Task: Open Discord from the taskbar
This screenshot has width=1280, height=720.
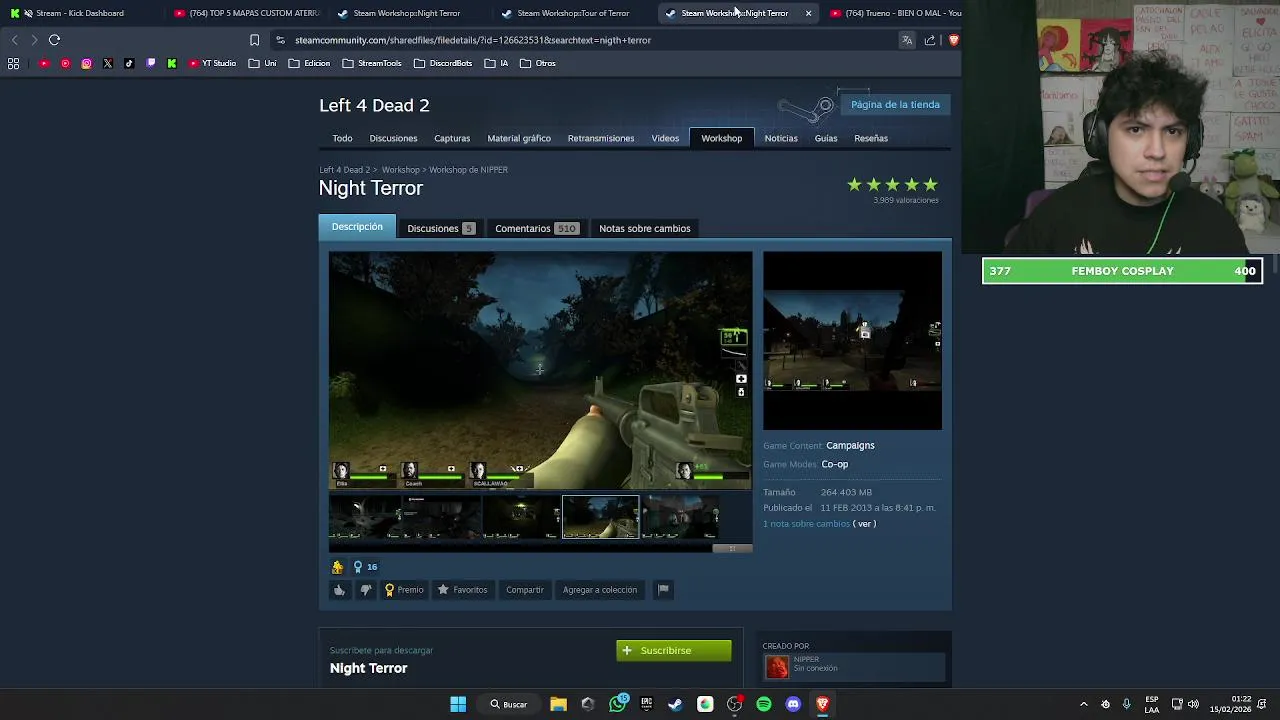Action: pos(793,704)
